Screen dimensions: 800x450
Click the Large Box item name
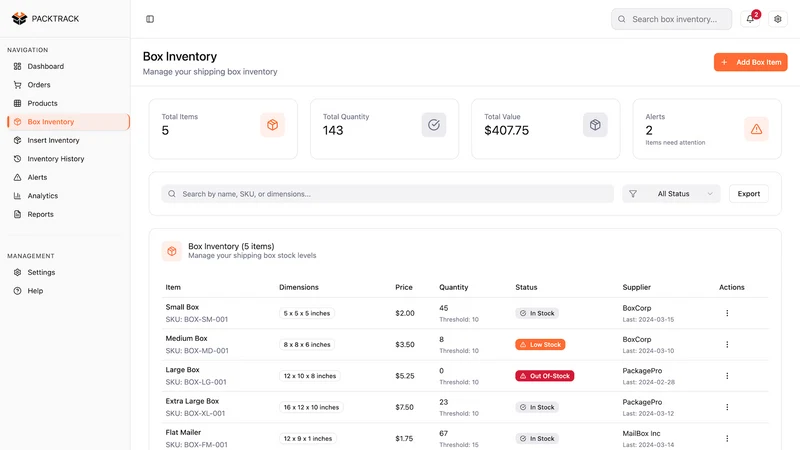click(x=182, y=370)
